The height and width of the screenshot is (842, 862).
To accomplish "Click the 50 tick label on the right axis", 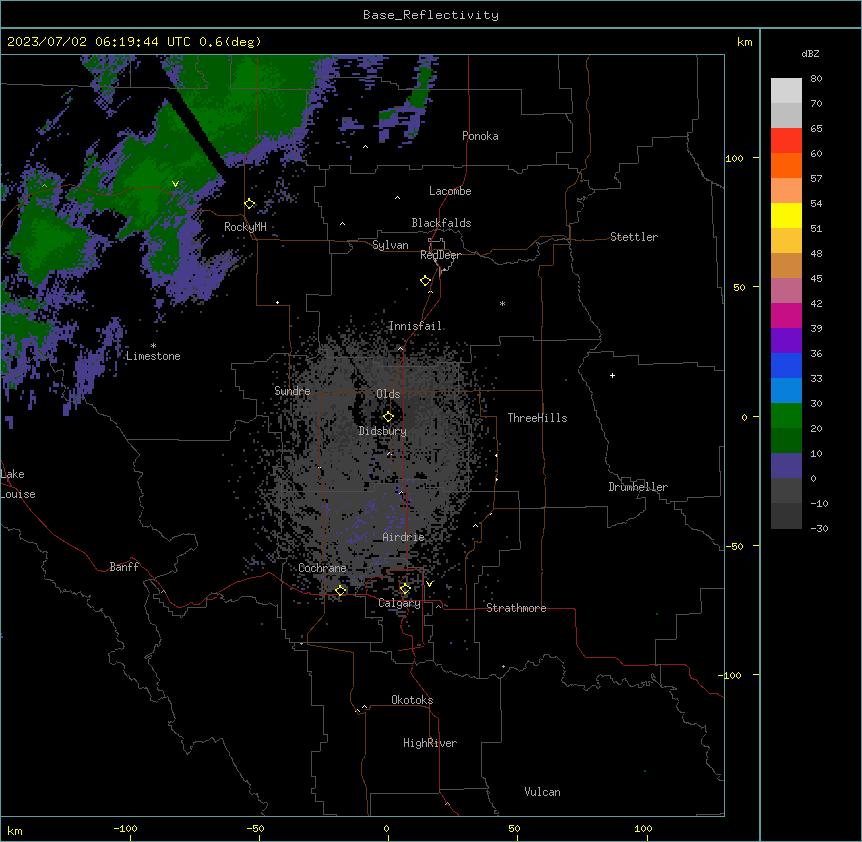I will click(x=739, y=287).
